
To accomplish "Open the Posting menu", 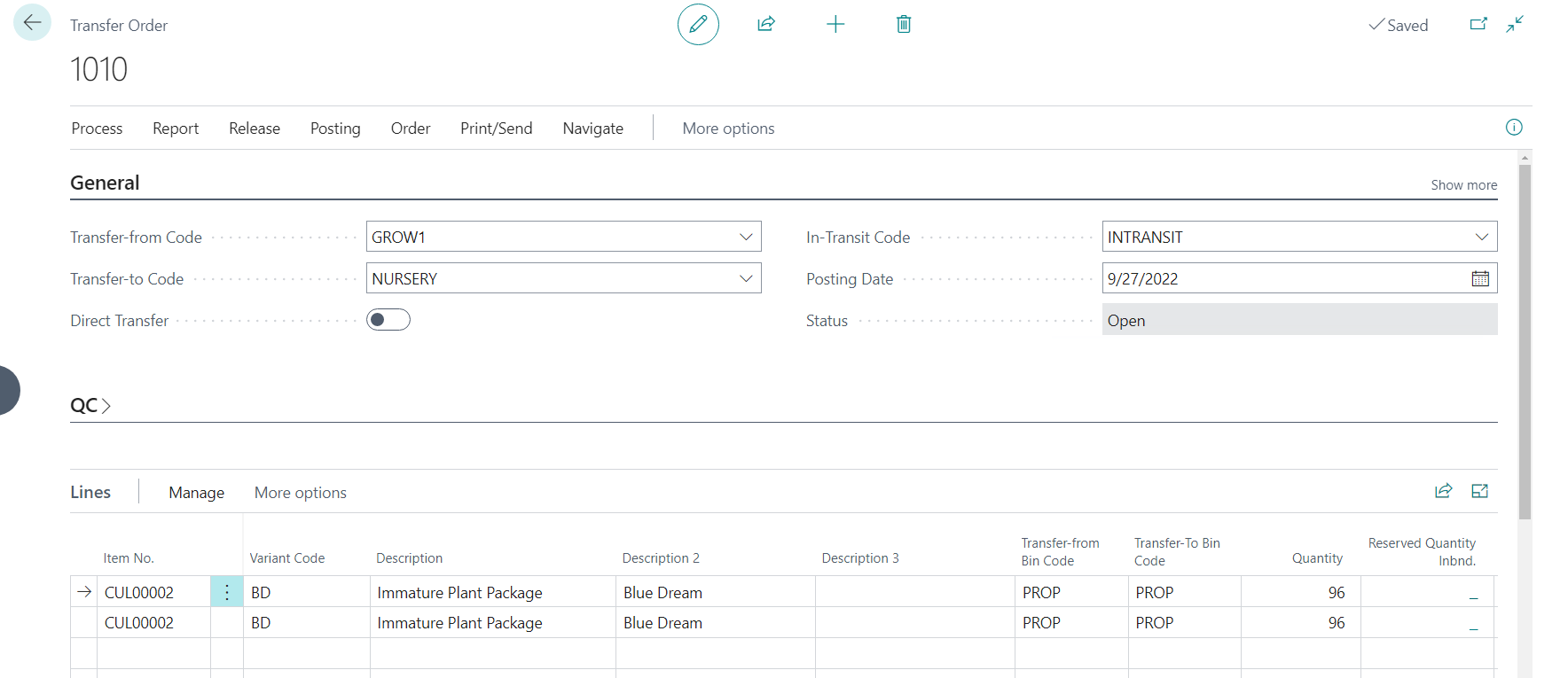I will point(335,129).
